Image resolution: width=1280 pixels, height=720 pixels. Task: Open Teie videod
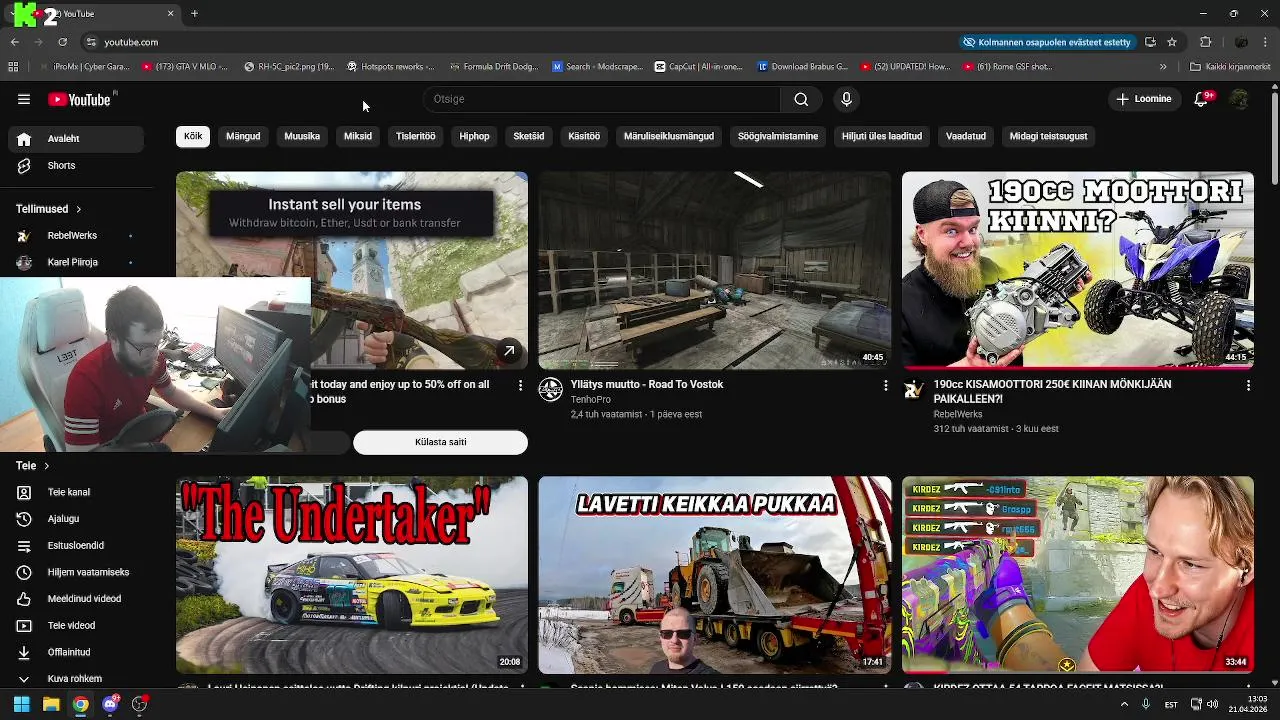click(x=76, y=626)
